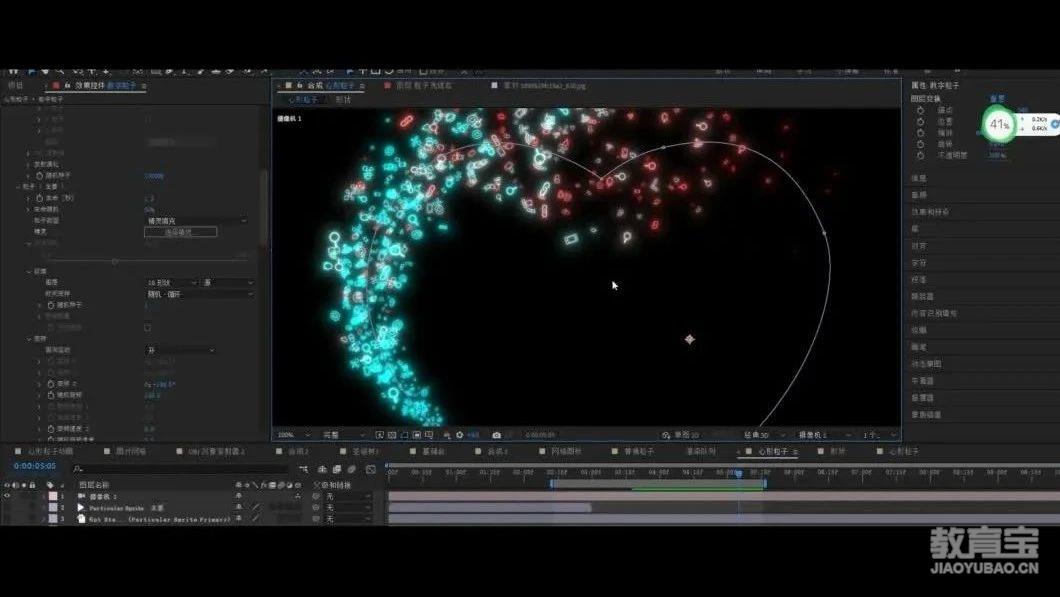Click the floating 41% monitor widget
Viewport: 1060px width, 597px height.
tap(998, 124)
